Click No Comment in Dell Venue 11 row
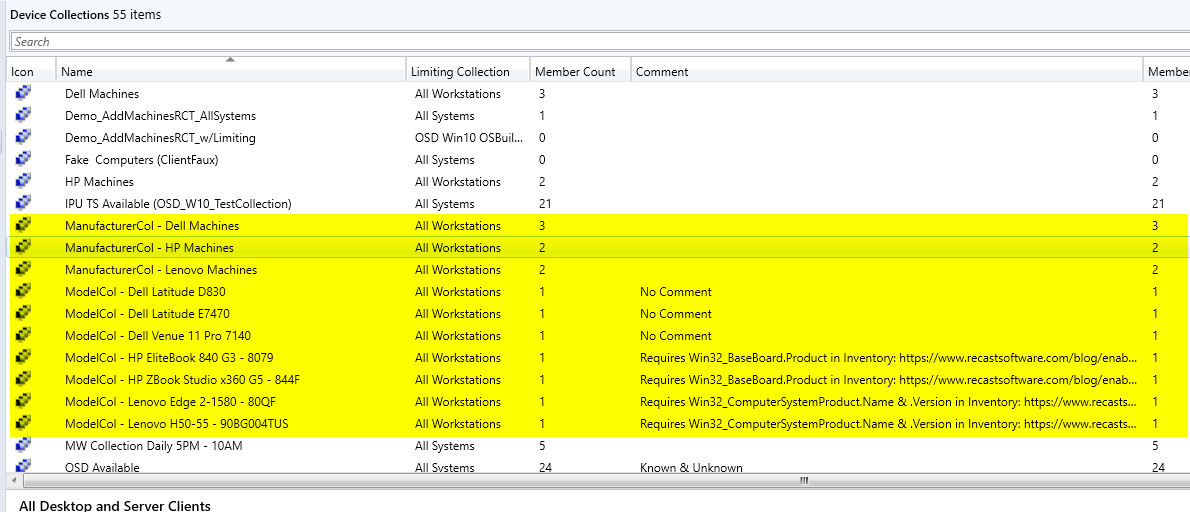1190x512 pixels. click(675, 336)
